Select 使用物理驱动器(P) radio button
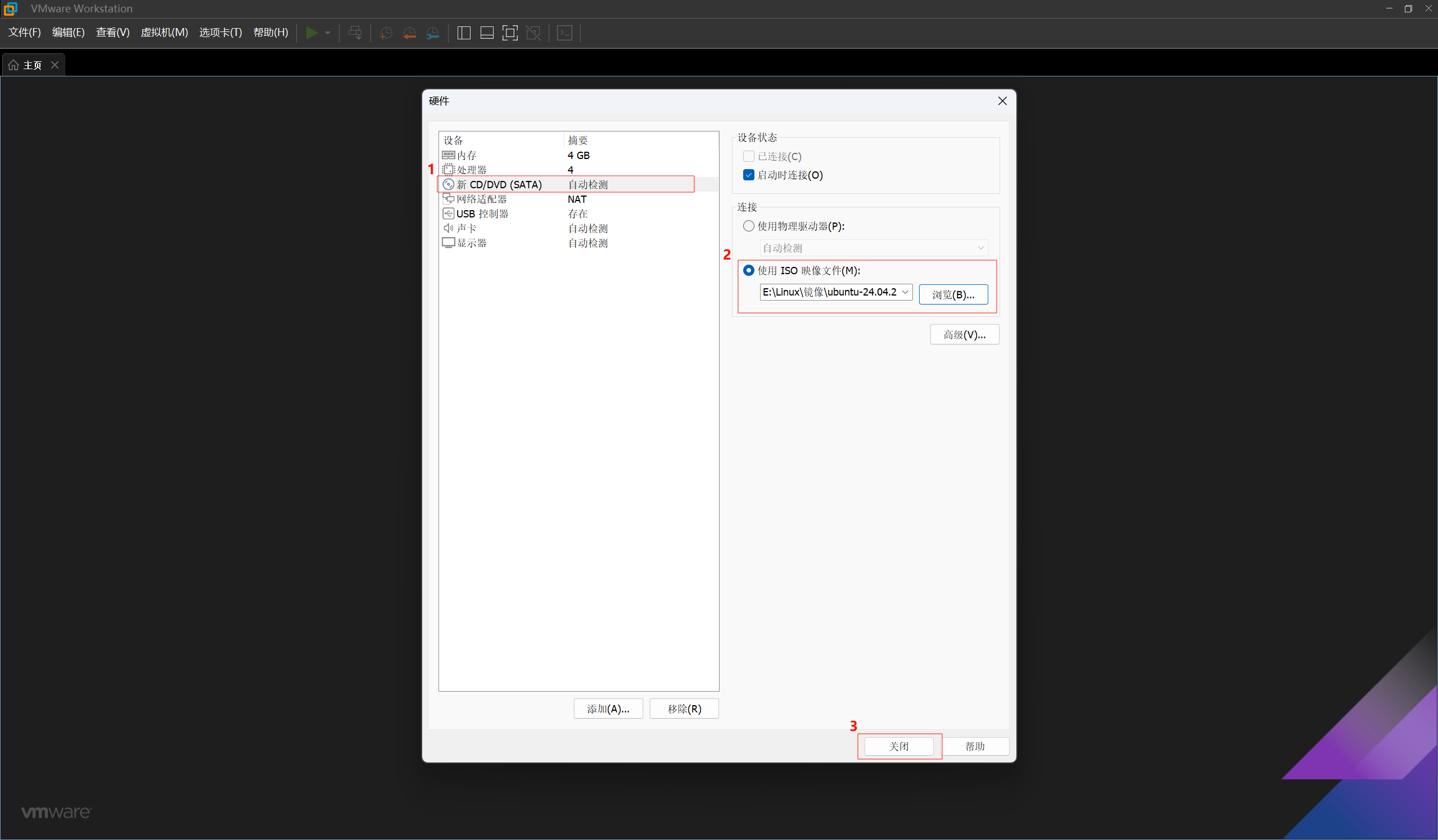This screenshot has height=840, width=1438. (x=749, y=226)
